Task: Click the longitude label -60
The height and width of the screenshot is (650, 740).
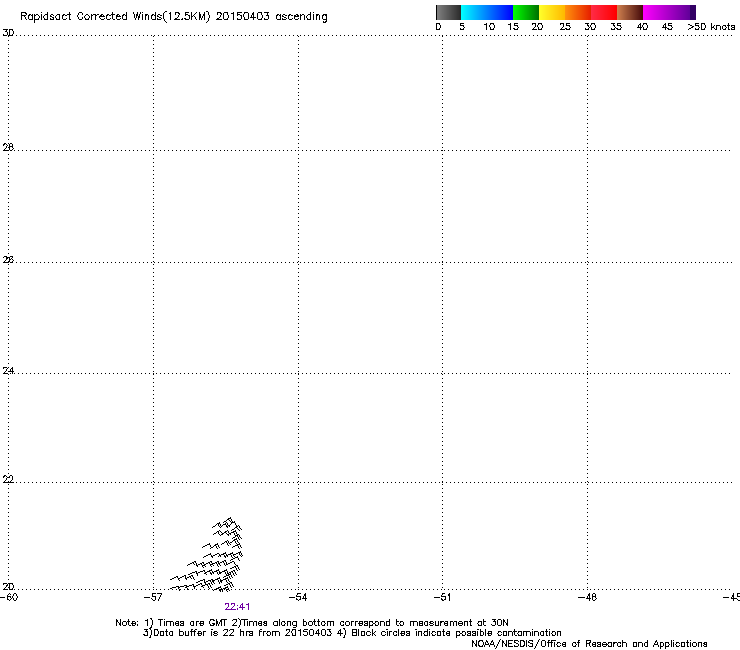Action: point(9,597)
